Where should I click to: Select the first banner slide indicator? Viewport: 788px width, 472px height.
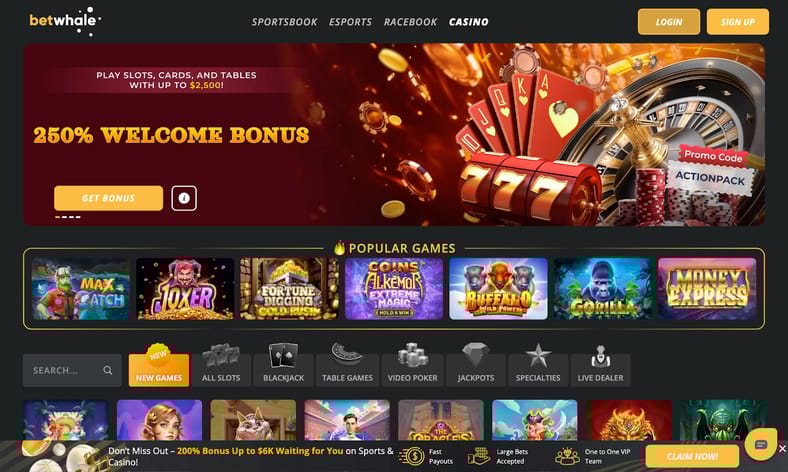(x=58, y=217)
